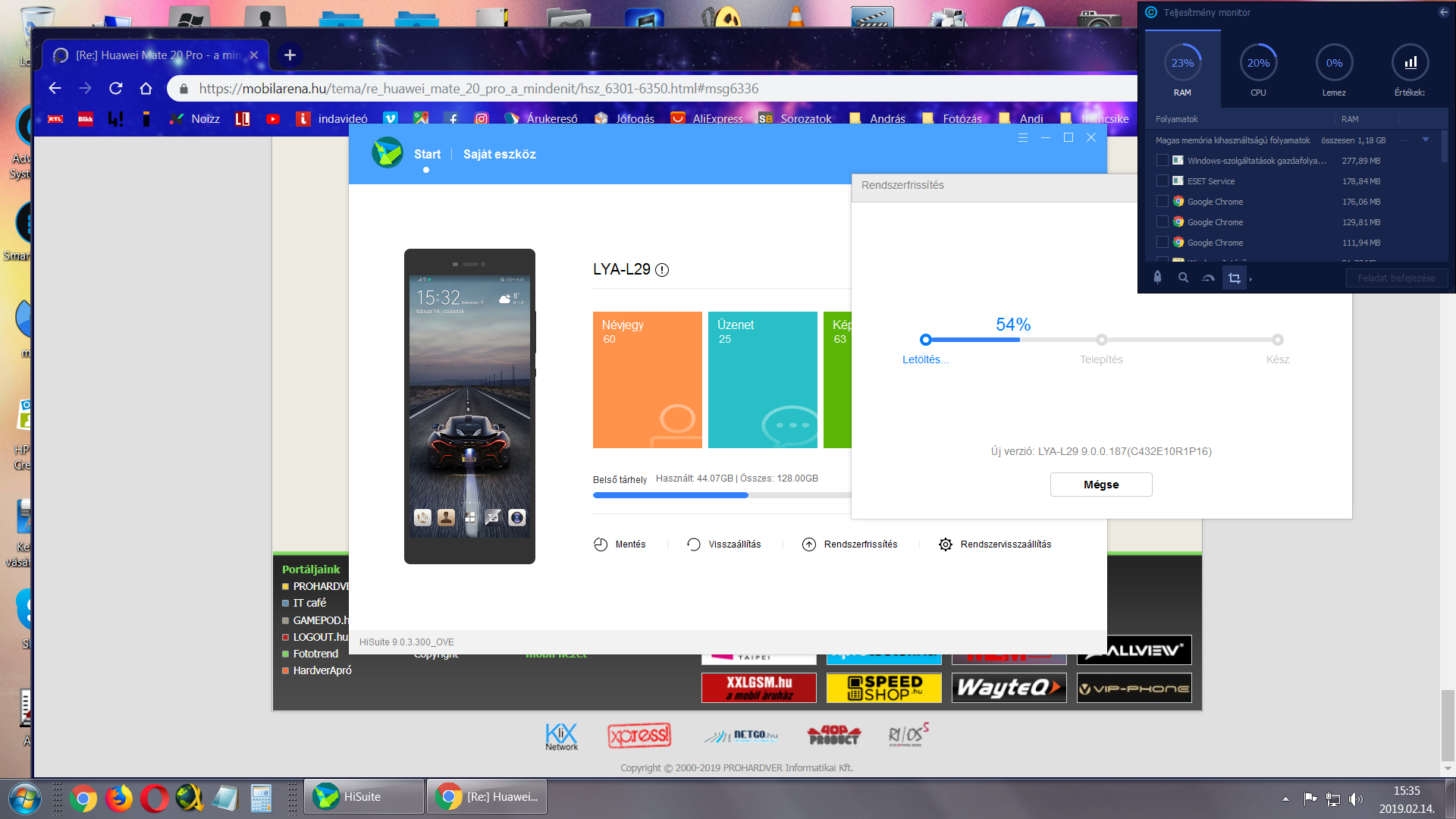1456x819 pixels.
Task: Open the Árukereső bookmark
Action: tap(541, 119)
